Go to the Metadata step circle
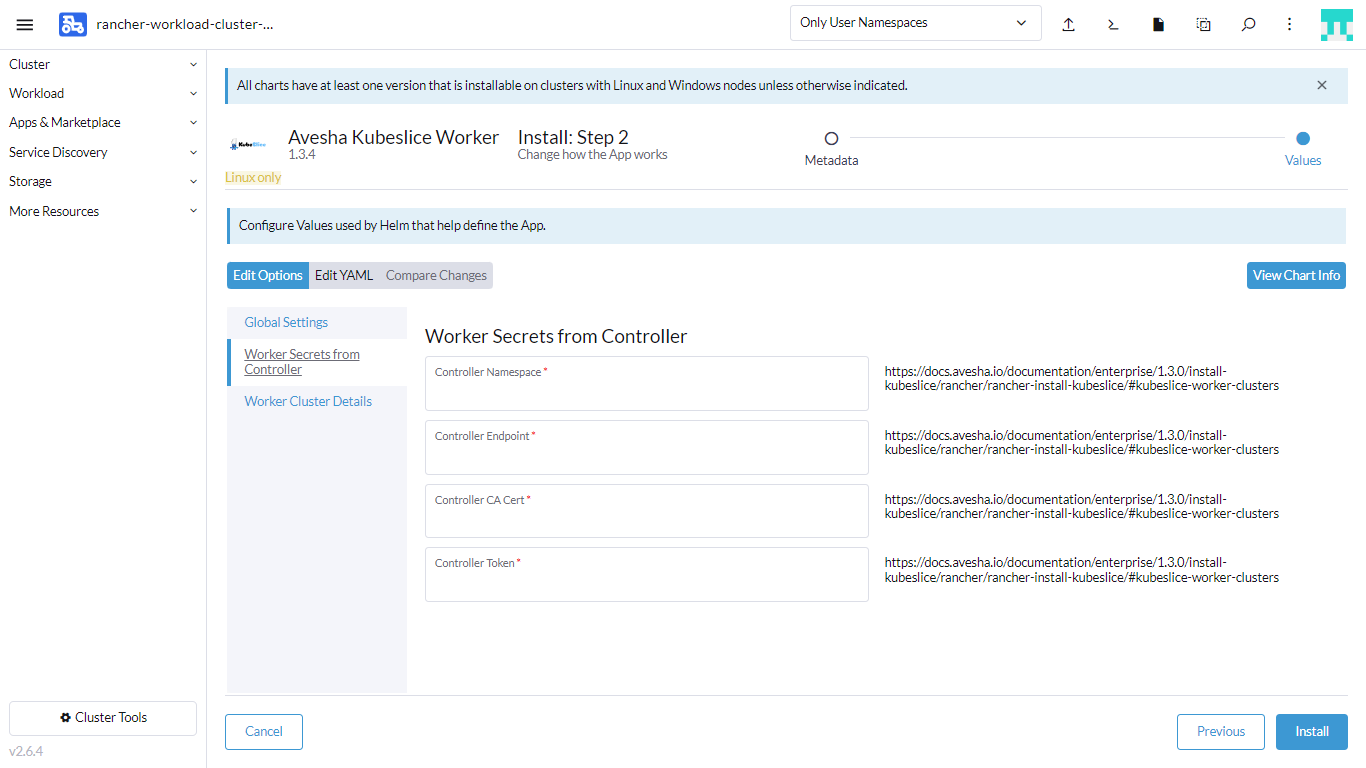This screenshot has height=768, width=1366. coord(831,139)
